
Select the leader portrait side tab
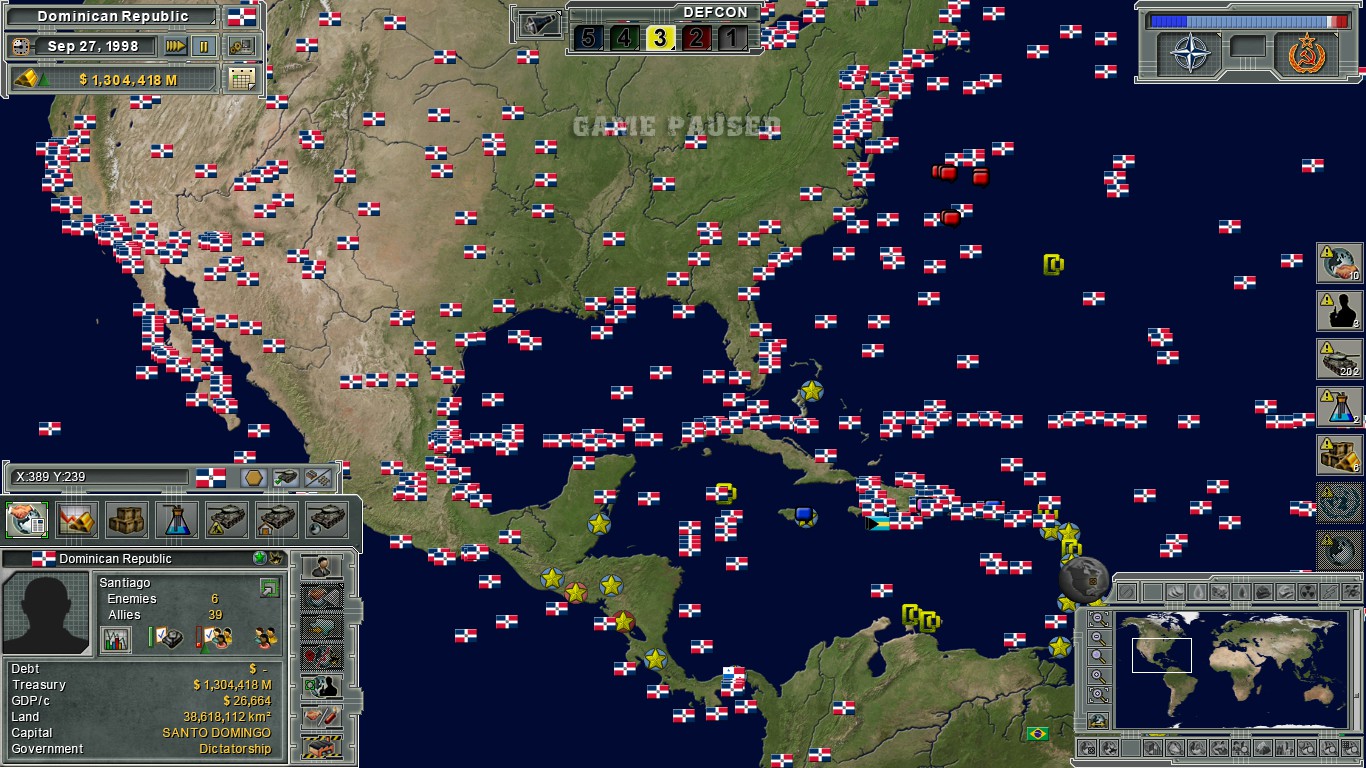coord(322,567)
